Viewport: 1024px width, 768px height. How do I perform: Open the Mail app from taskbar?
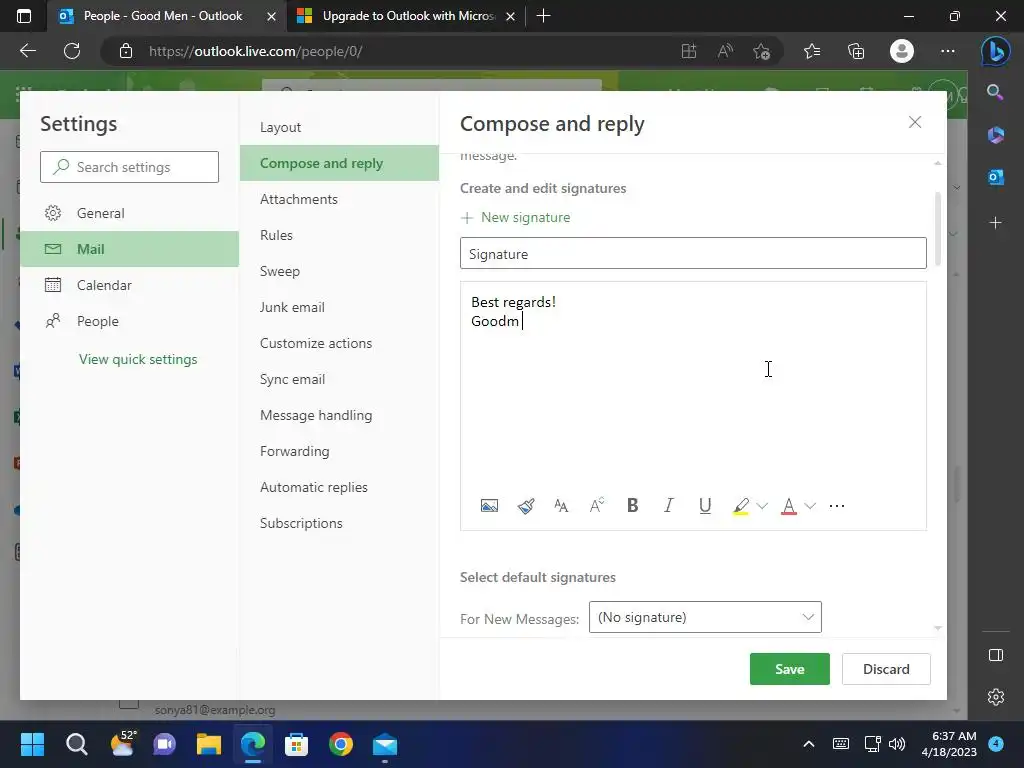coord(385,744)
